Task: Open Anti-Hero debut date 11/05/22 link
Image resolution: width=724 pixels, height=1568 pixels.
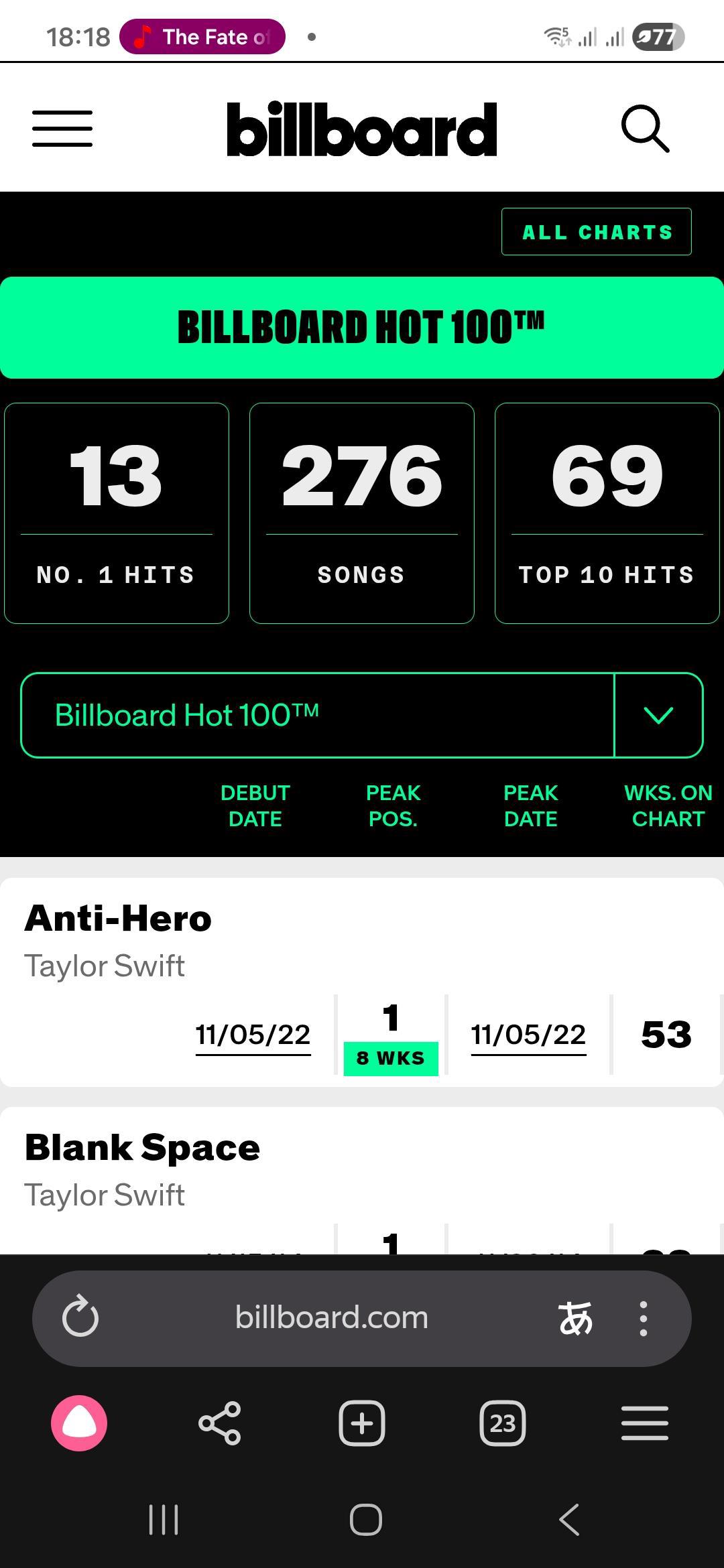Action: tap(253, 1035)
